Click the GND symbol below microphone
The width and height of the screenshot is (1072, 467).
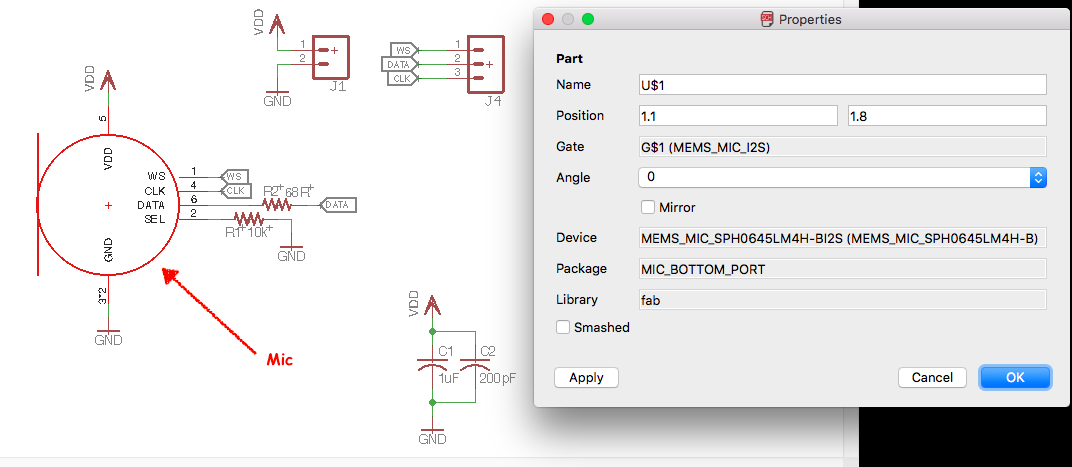coord(108,336)
